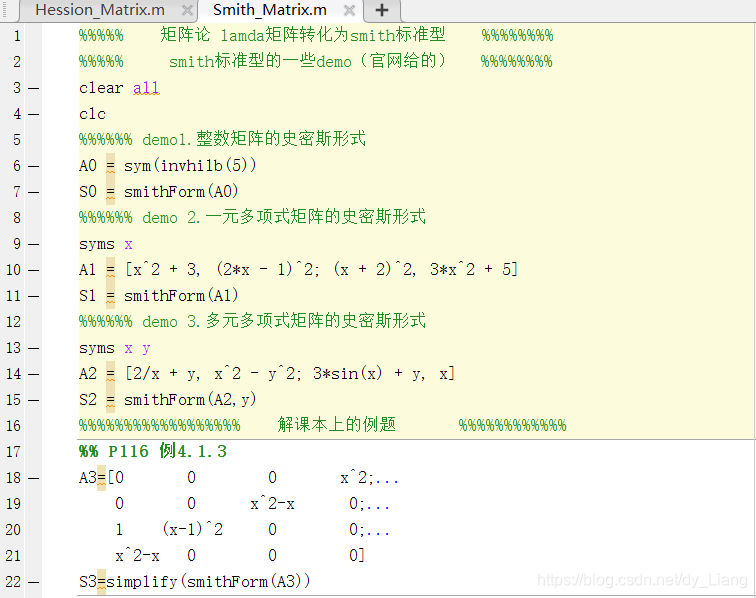Click 'smithForm(A2,y)' call
The width and height of the screenshot is (756, 598).
click(190, 400)
